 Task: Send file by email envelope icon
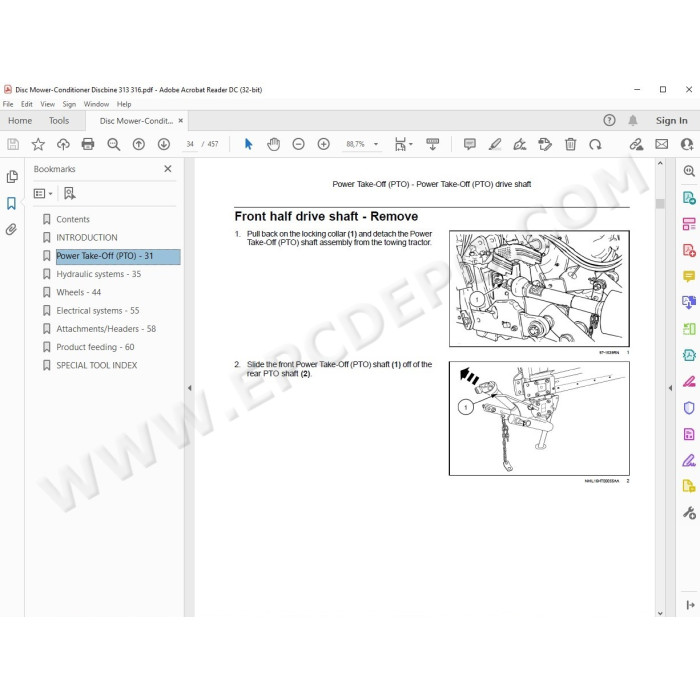click(662, 144)
